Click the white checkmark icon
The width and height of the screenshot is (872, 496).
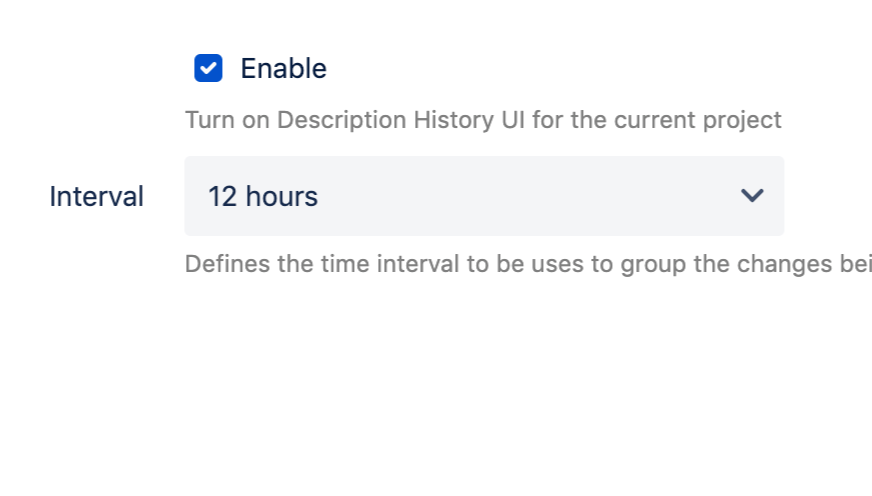pyautogui.click(x=208, y=69)
